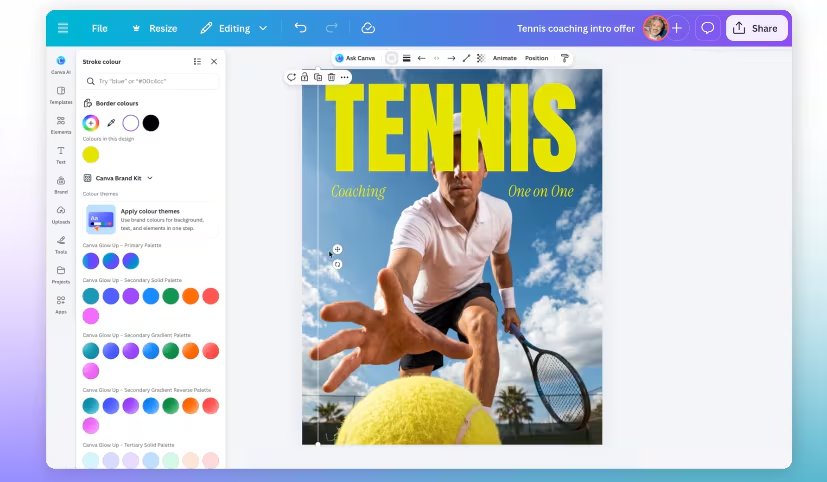The height and width of the screenshot is (482, 827).
Task: Click Animate in the toolbar
Action: pyautogui.click(x=505, y=58)
